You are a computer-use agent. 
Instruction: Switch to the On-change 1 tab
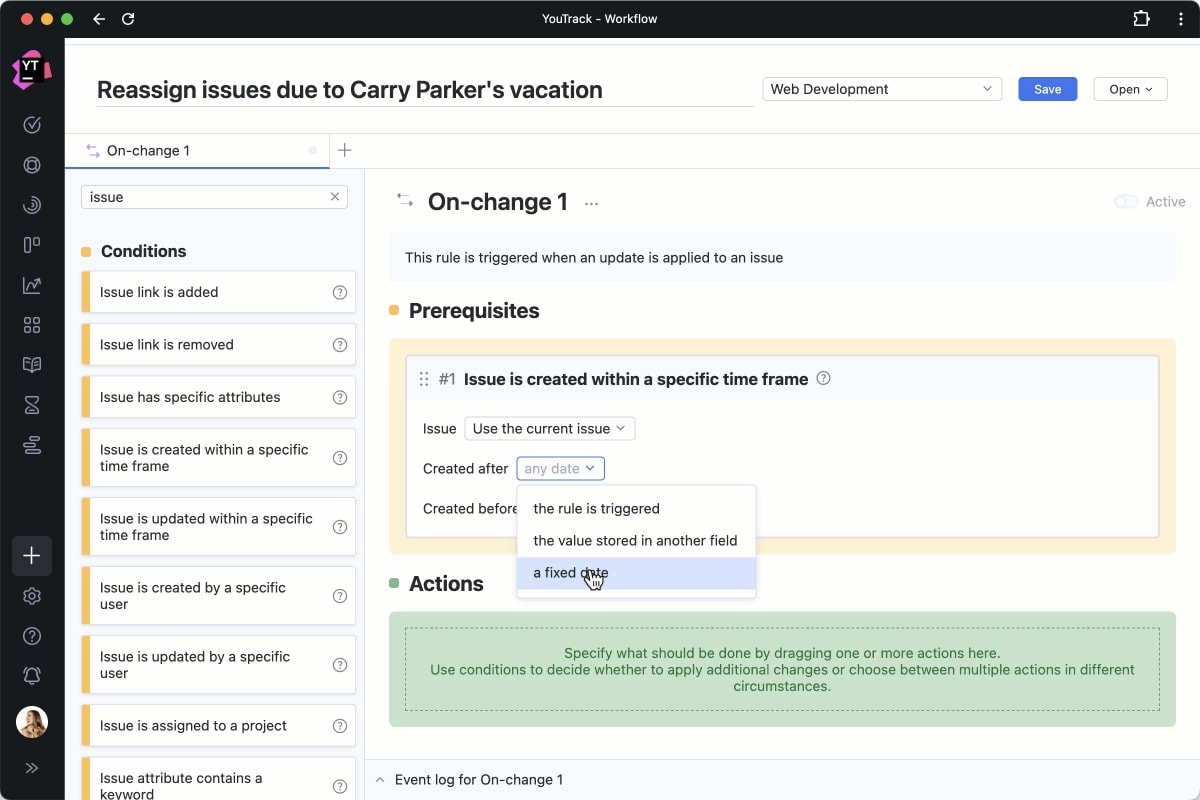point(148,151)
